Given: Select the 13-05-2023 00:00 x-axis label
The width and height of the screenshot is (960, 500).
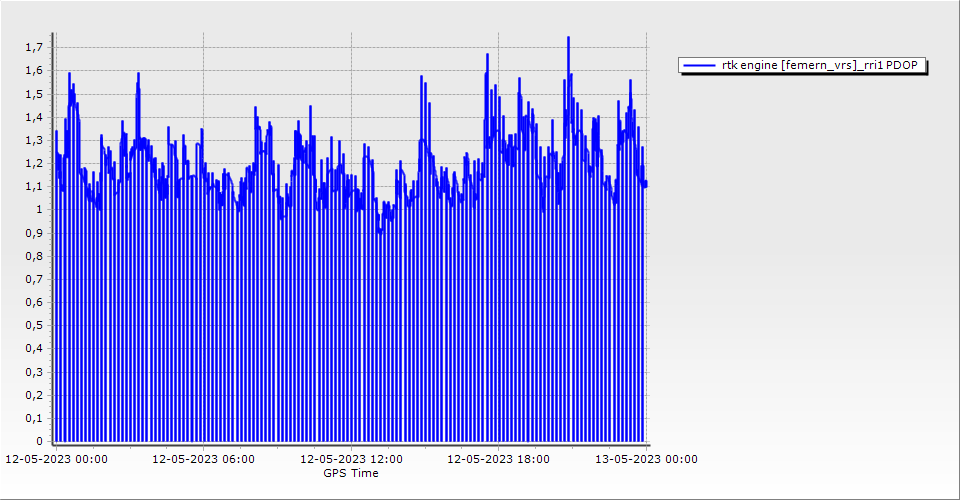Looking at the screenshot, I should click(x=646, y=460).
